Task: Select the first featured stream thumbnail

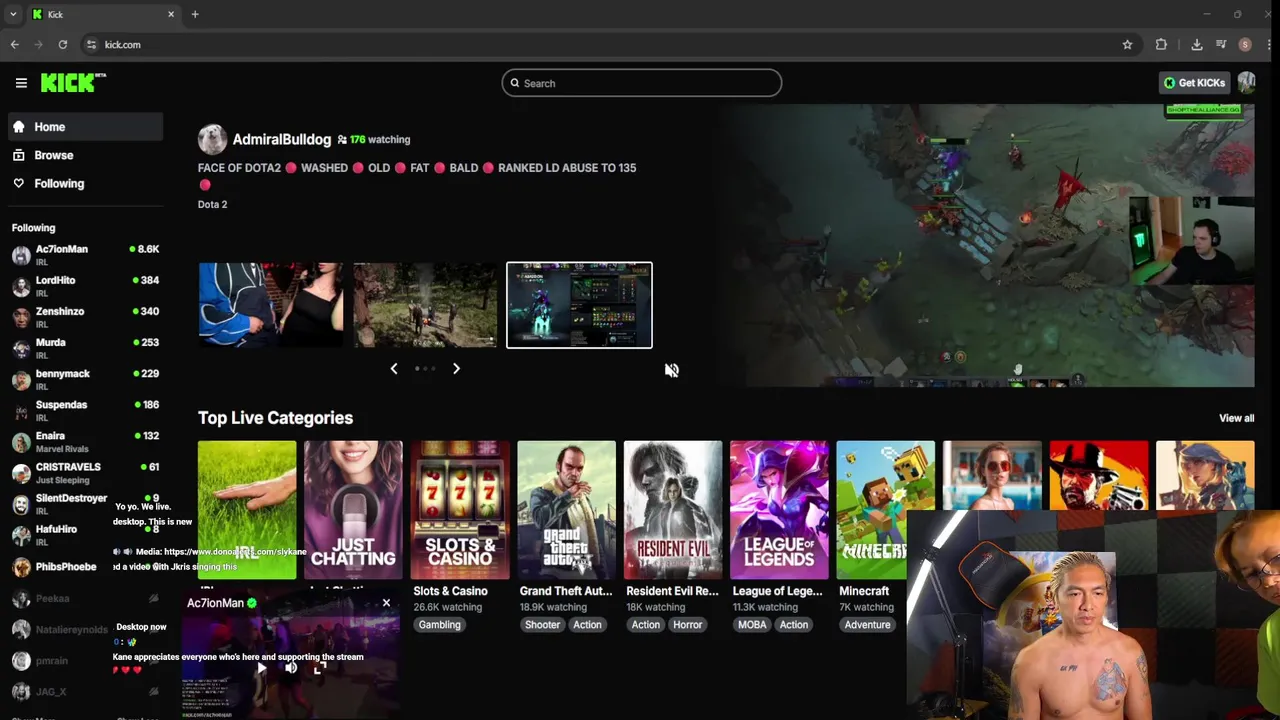Action: [271, 305]
